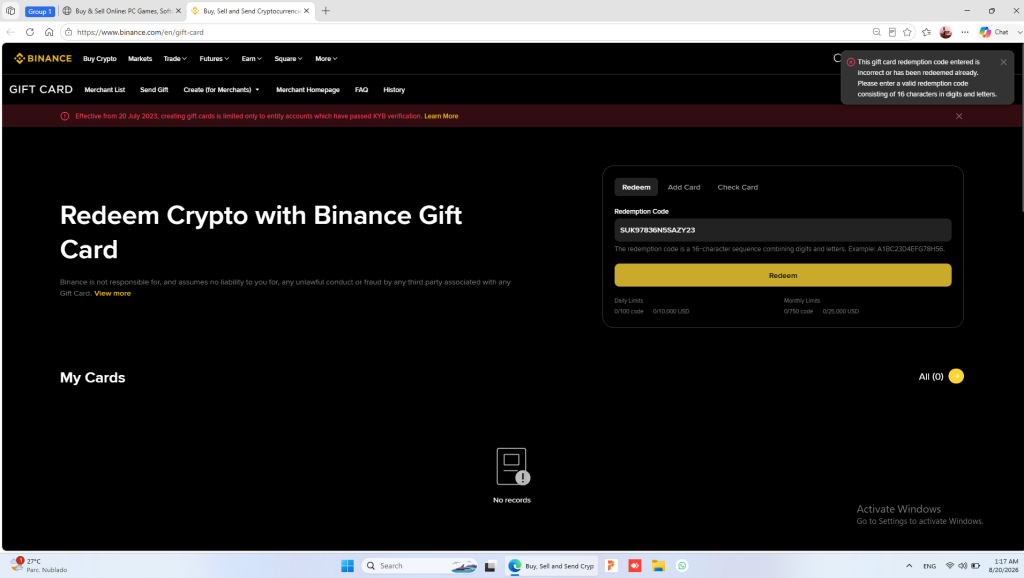1024x578 pixels.
Task: Dismiss the redemption error notification
Action: tap(1003, 62)
